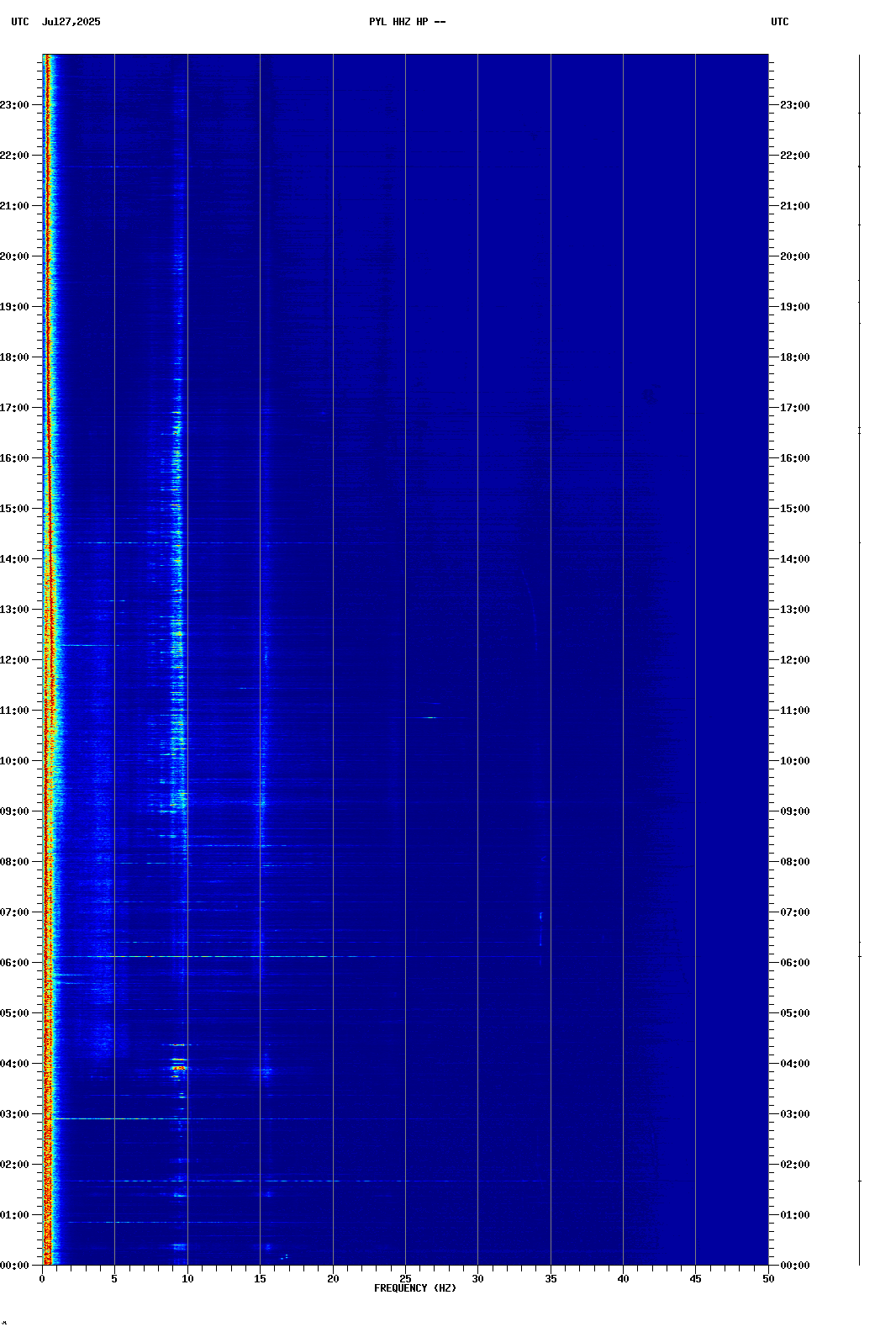Viewport: 896px width, 1332px height.
Task: Click the '21:00' label on the right time axis
Action: pyautogui.click(x=795, y=206)
